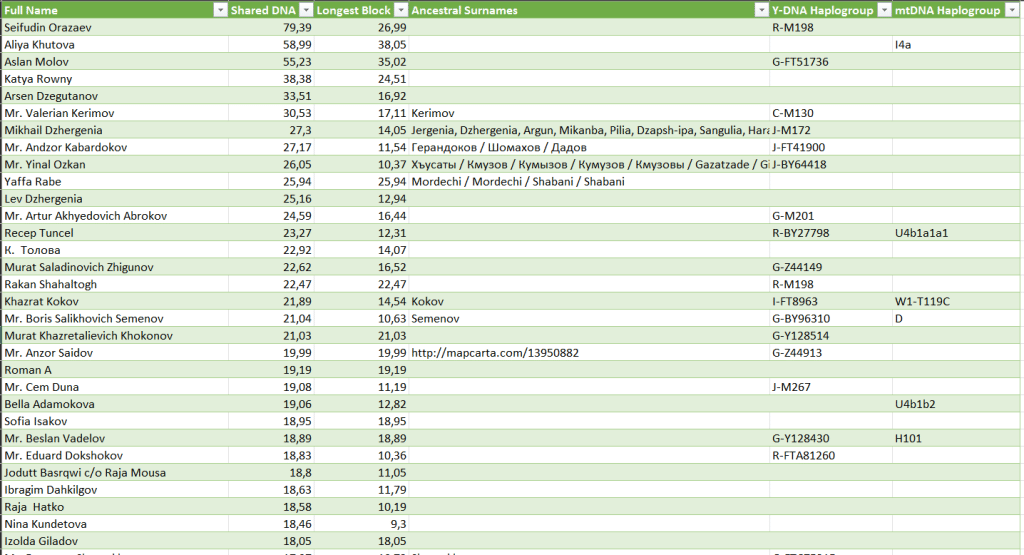
Task: Click the W1-T119C haplogroup cell
Action: 922,301
